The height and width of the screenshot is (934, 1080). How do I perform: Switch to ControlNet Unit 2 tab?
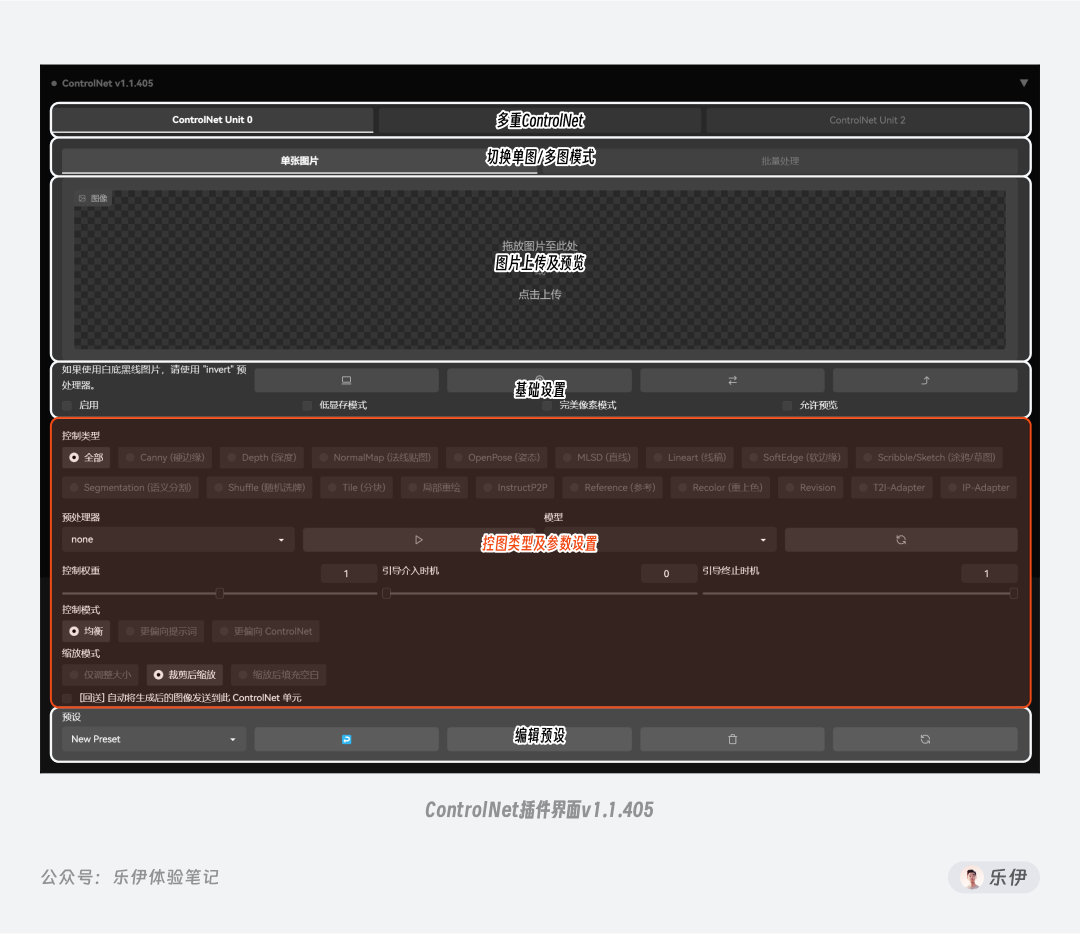coord(867,120)
